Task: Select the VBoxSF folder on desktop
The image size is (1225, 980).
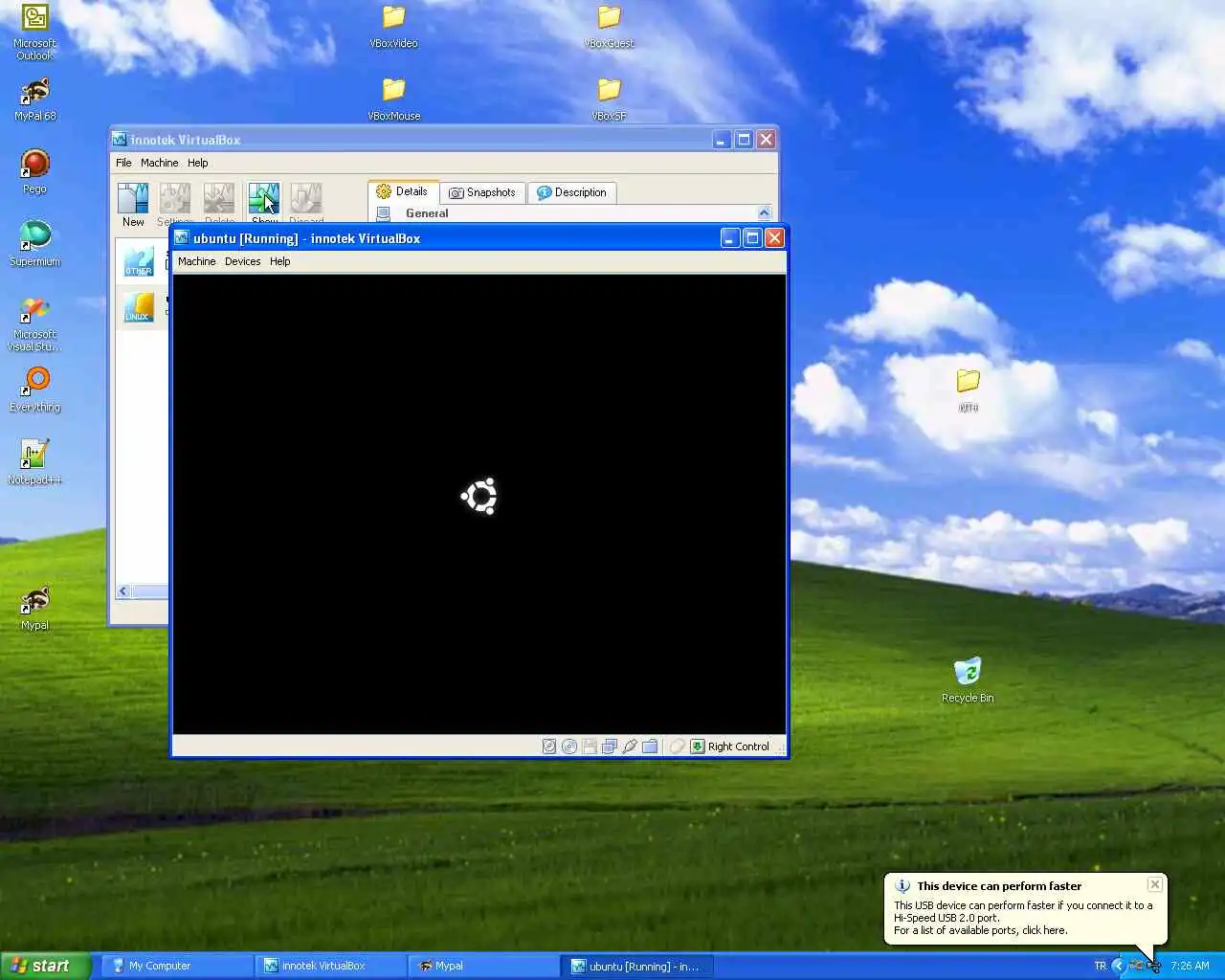Action: [x=609, y=100]
